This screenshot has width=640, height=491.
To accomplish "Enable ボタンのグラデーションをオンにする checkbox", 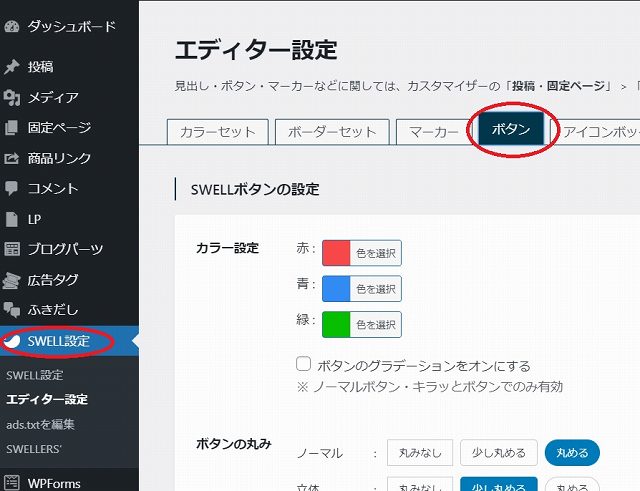I will [303, 364].
